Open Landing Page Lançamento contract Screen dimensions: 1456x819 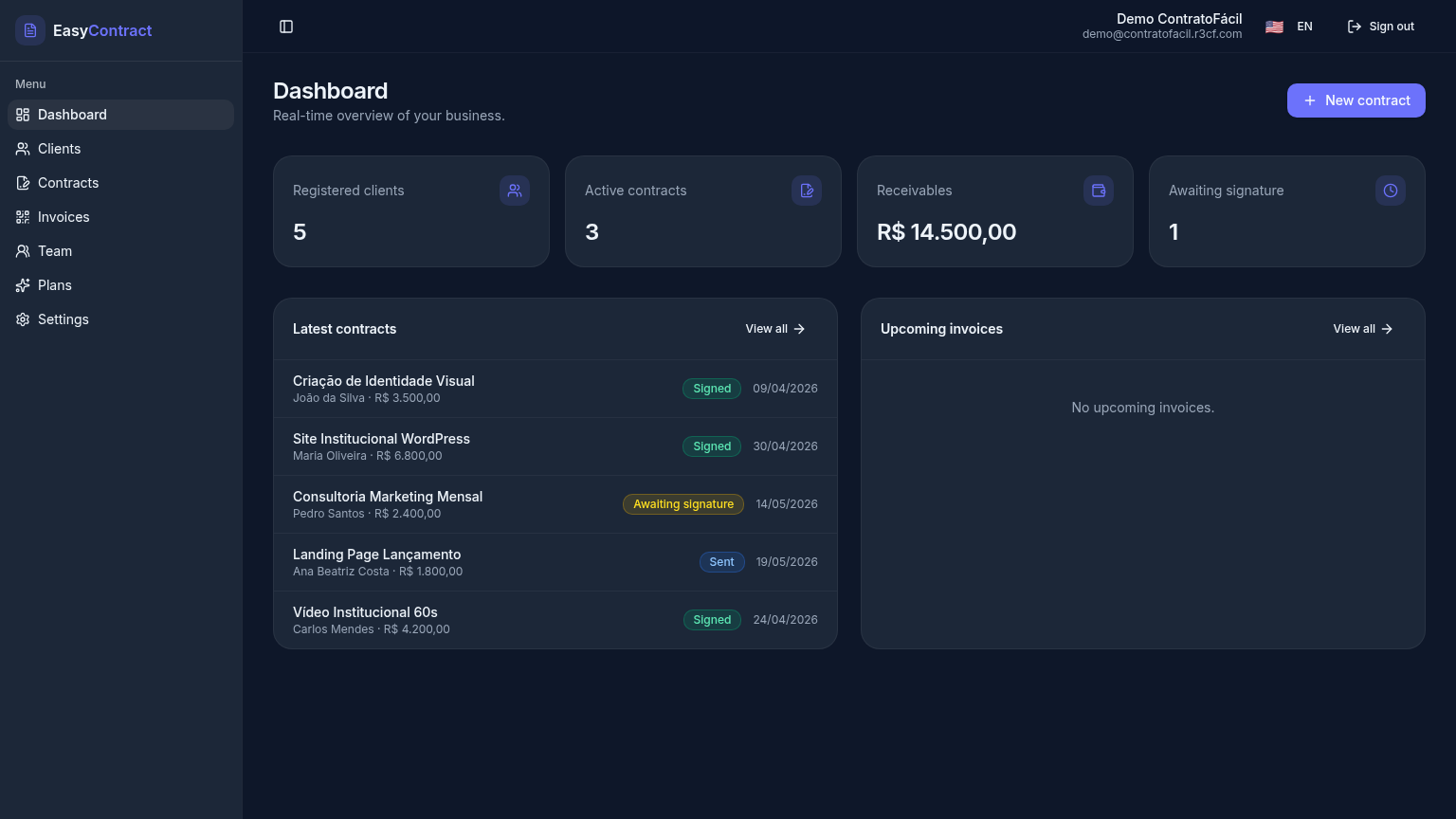pos(555,562)
